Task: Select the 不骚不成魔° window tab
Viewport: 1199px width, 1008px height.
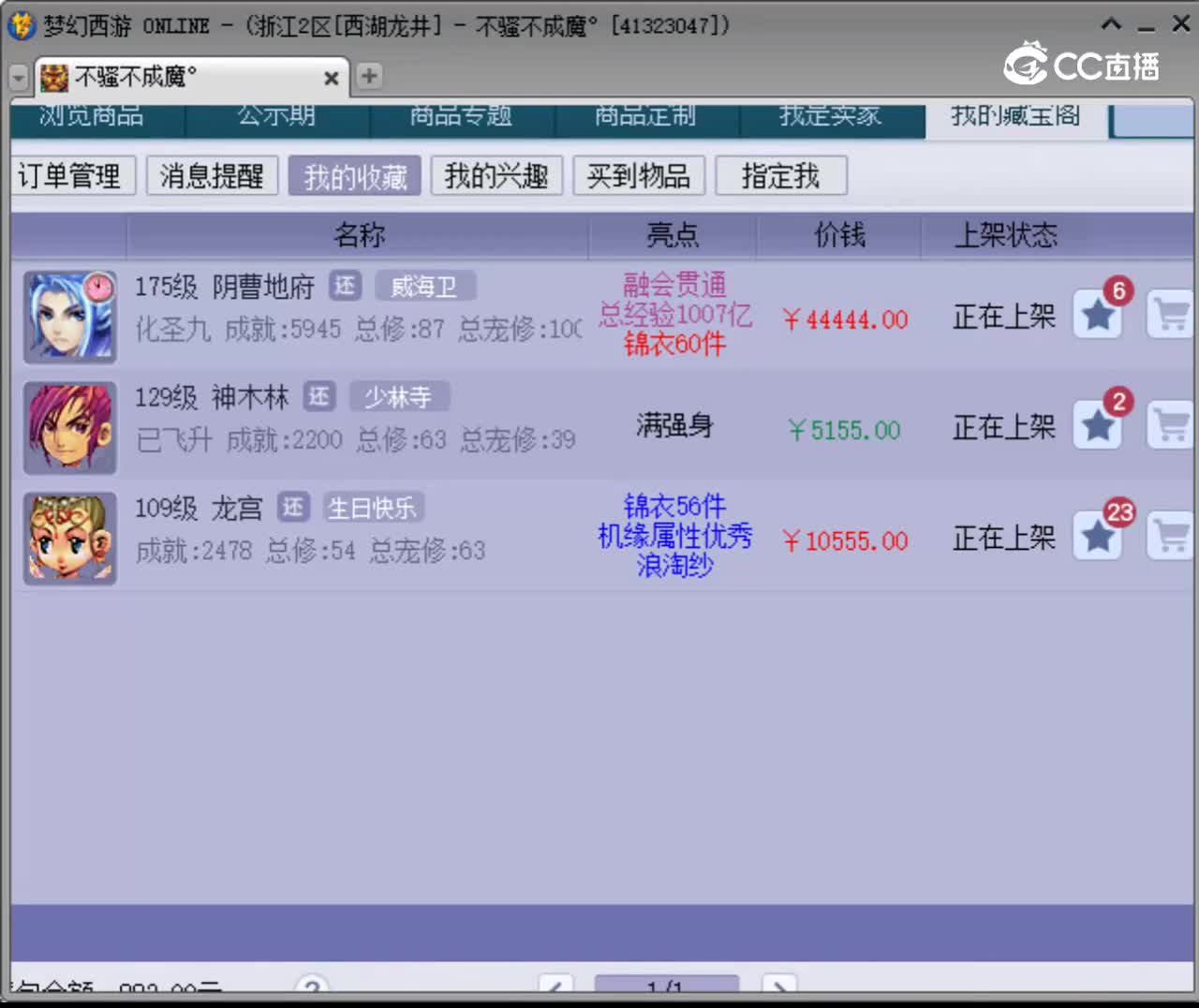Action: pyautogui.click(x=191, y=77)
